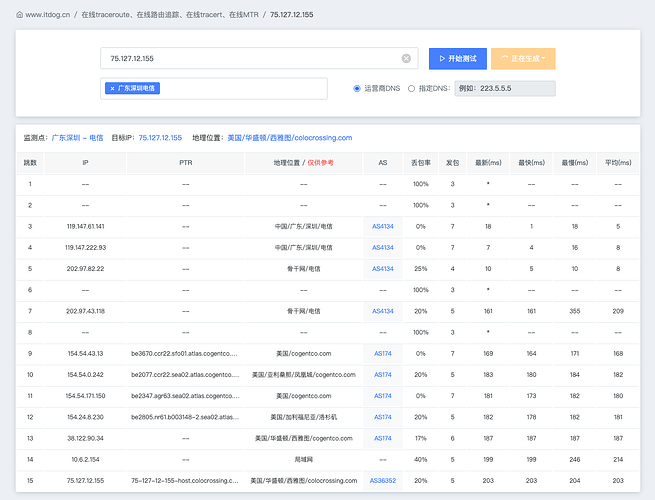Open the 正在生成 dropdown button
This screenshot has width=655, height=500.
pyautogui.click(x=523, y=58)
